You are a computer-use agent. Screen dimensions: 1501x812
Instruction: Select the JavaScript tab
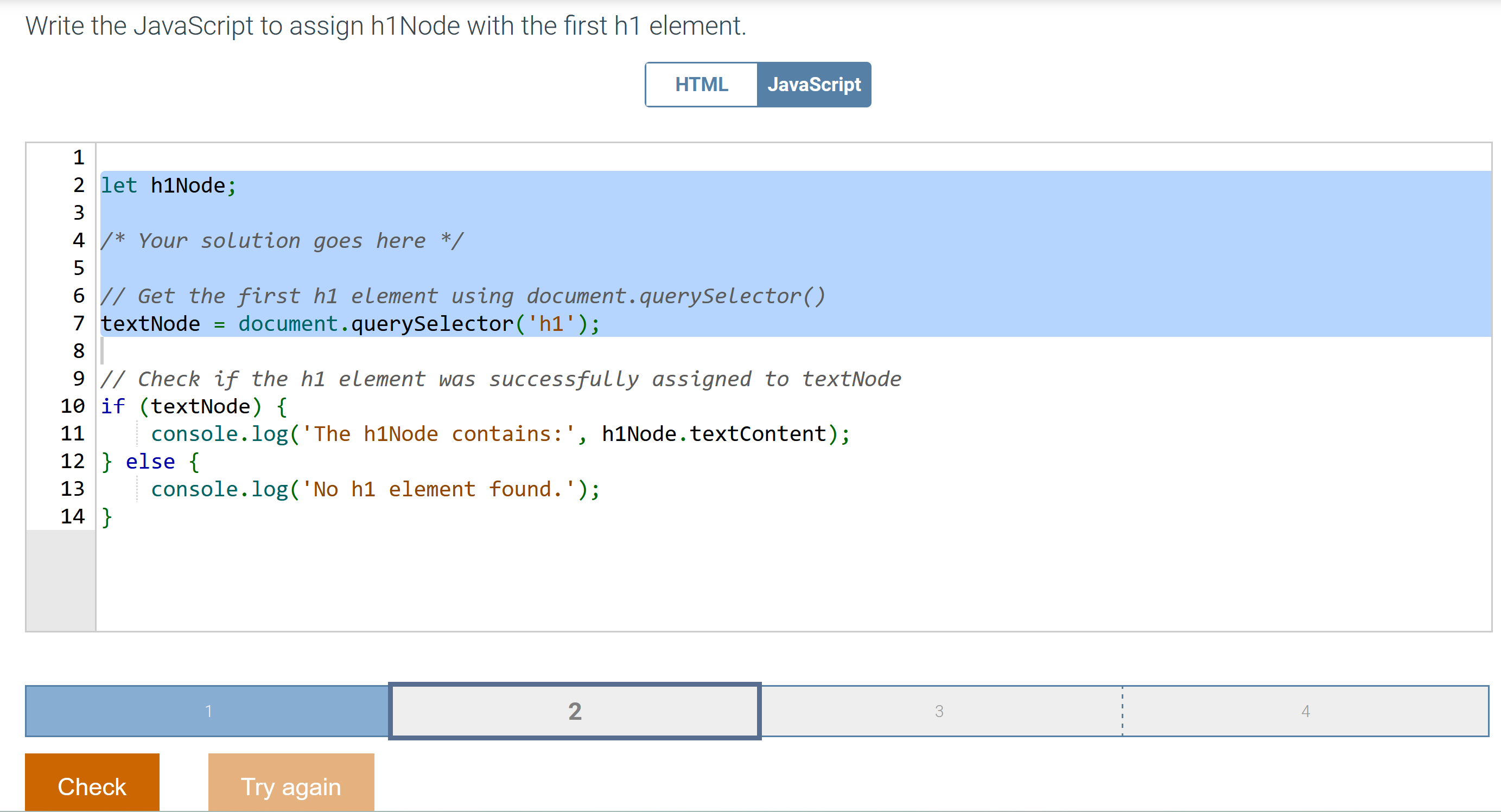[x=813, y=85]
